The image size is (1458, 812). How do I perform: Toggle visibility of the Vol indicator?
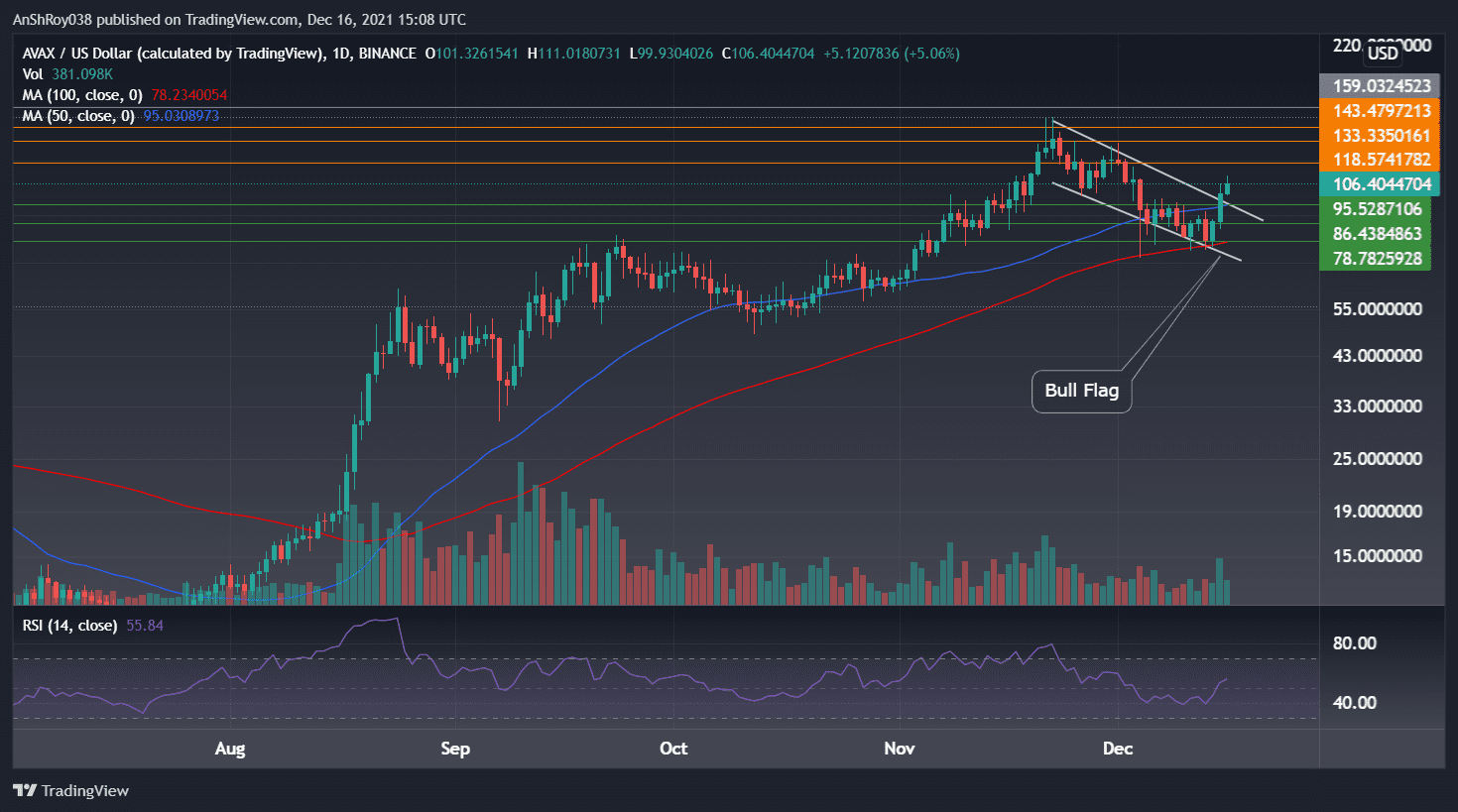(35, 74)
